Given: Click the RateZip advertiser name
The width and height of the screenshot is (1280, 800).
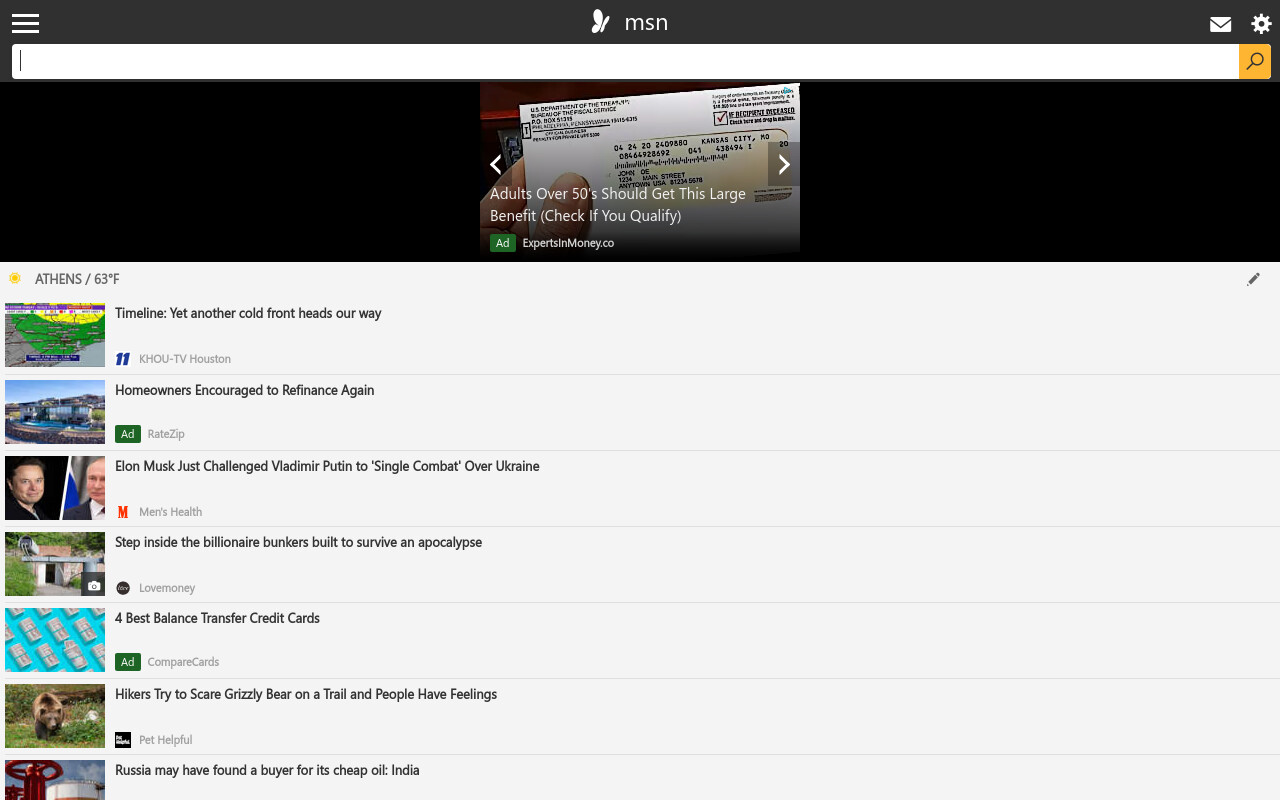Looking at the screenshot, I should coord(166,434).
